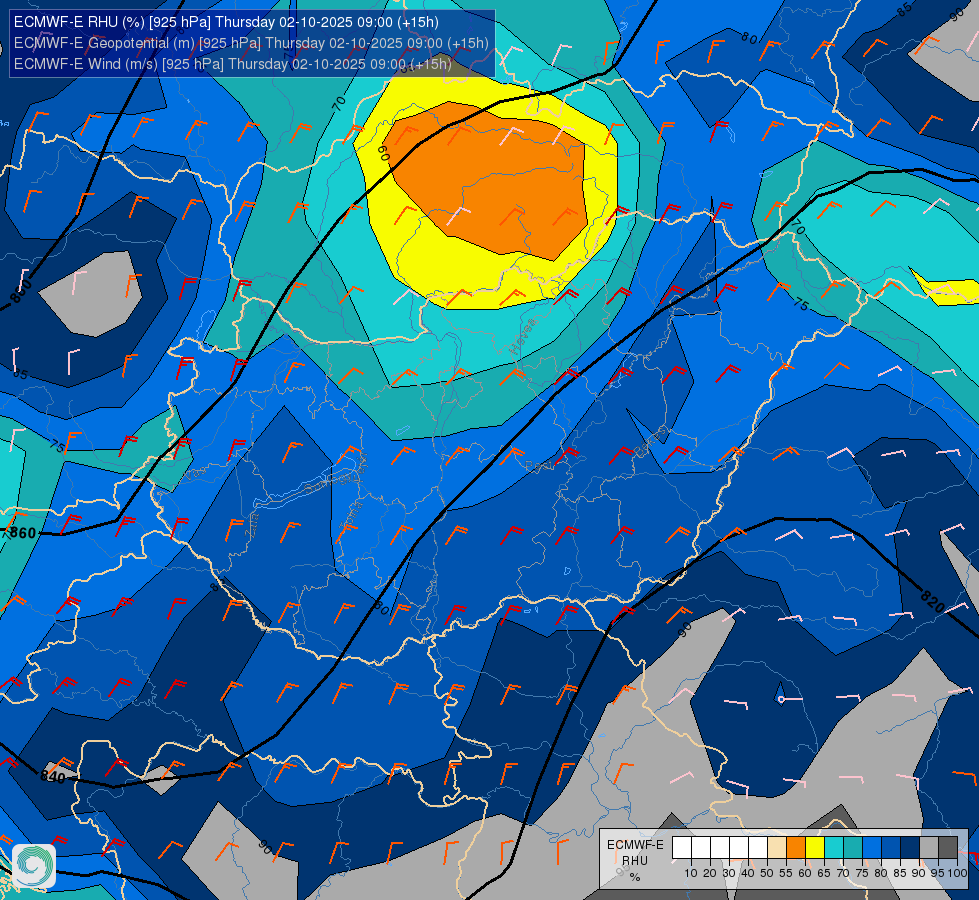This screenshot has height=900, width=979.
Task: Pick the navy 85–90 legend swatch
Action: pos(910,848)
